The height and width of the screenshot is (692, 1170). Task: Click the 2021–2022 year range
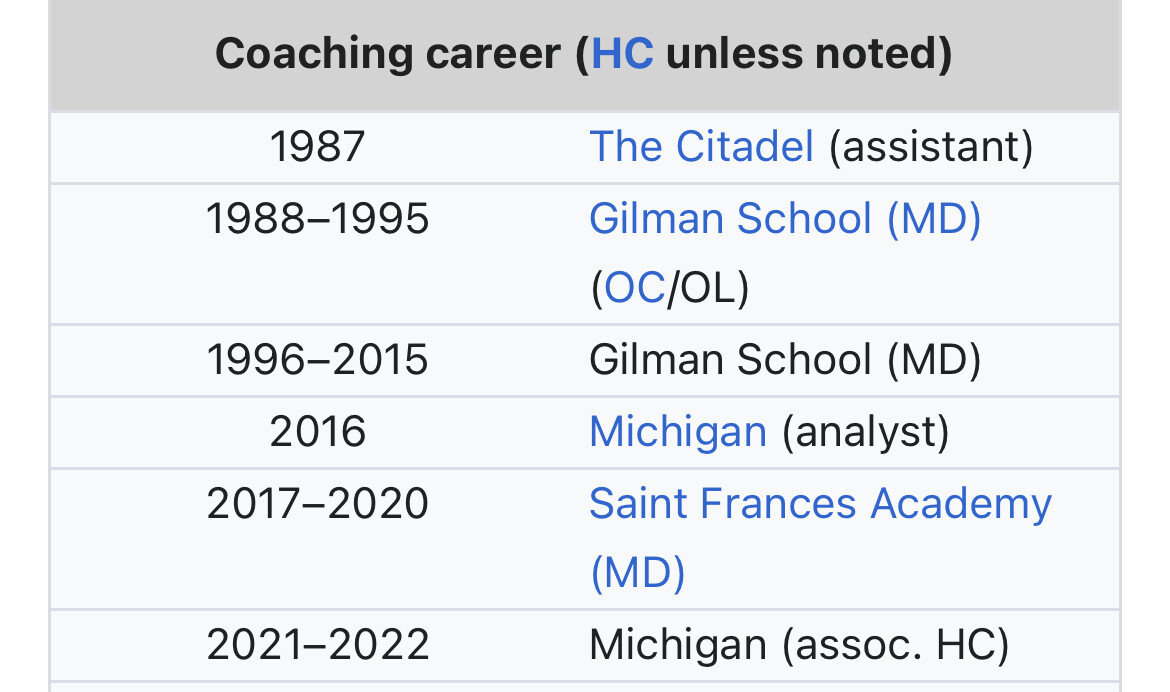(317, 645)
